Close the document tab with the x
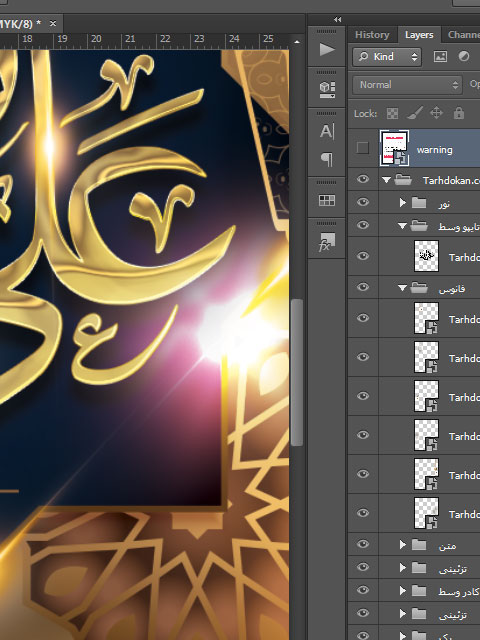 53,23
